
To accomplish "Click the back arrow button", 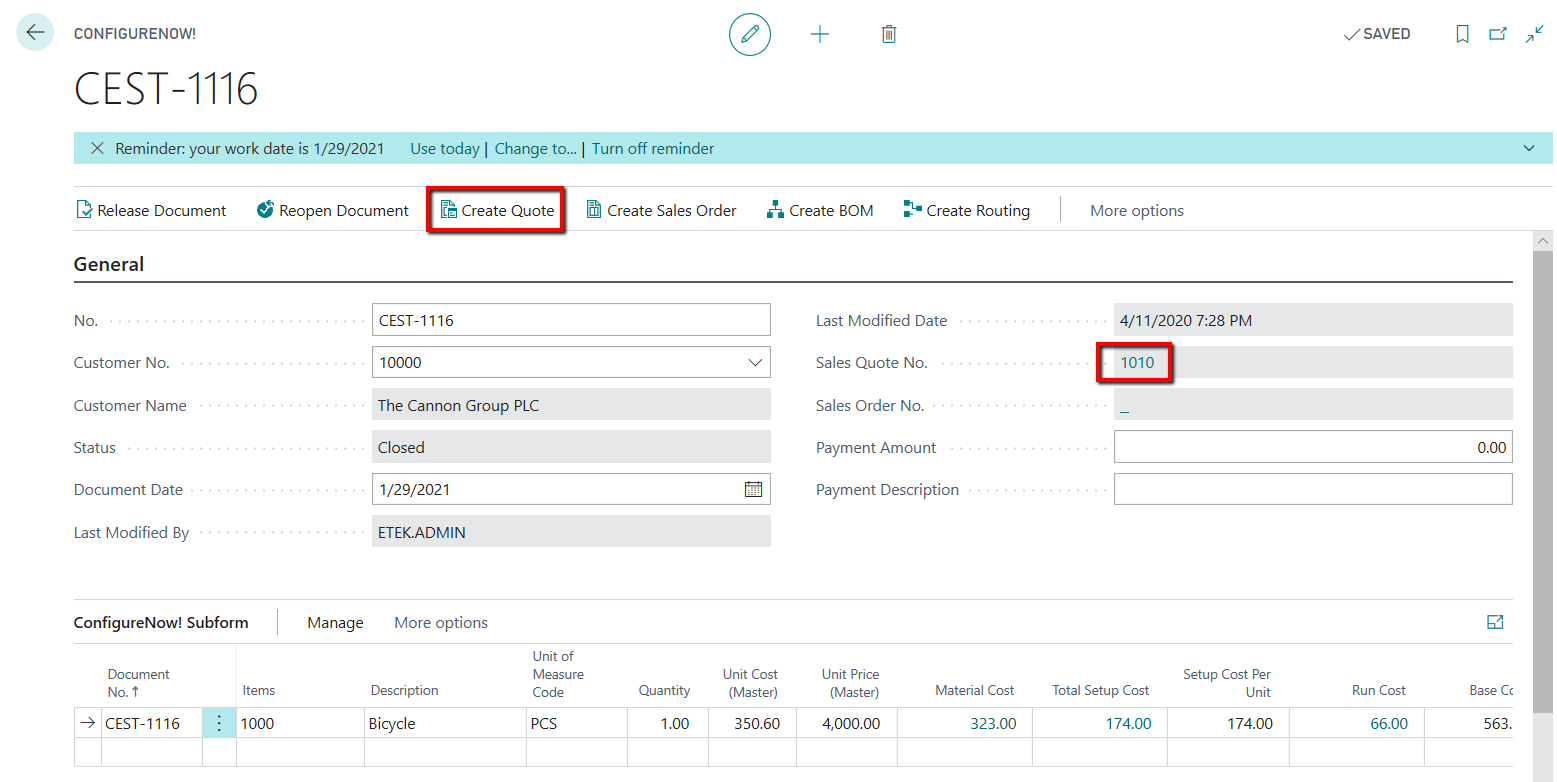I will tap(35, 33).
